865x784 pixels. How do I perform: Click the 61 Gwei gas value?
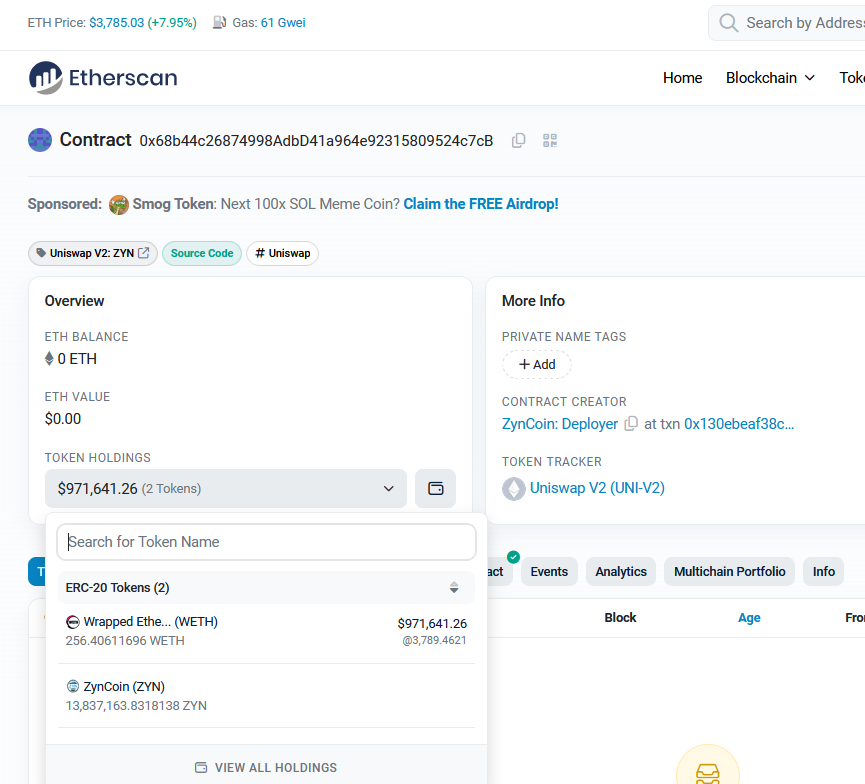(283, 23)
